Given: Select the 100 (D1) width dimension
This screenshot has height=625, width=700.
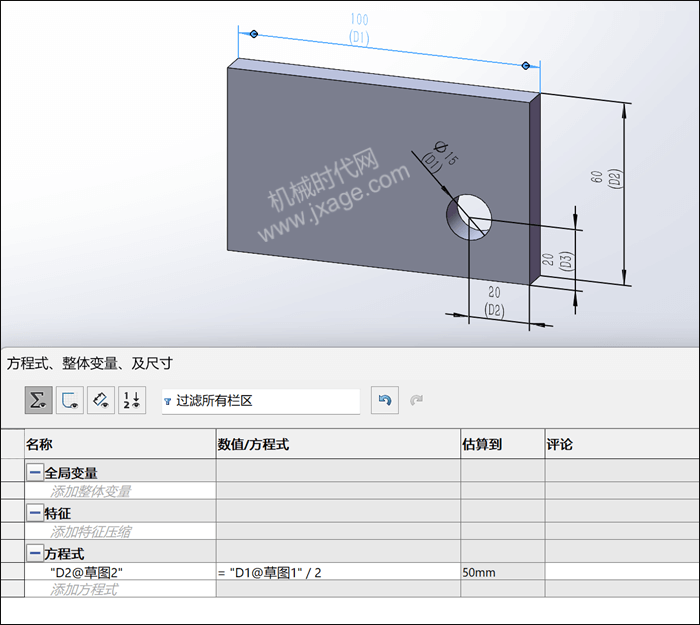Looking at the screenshot, I should (359, 29).
